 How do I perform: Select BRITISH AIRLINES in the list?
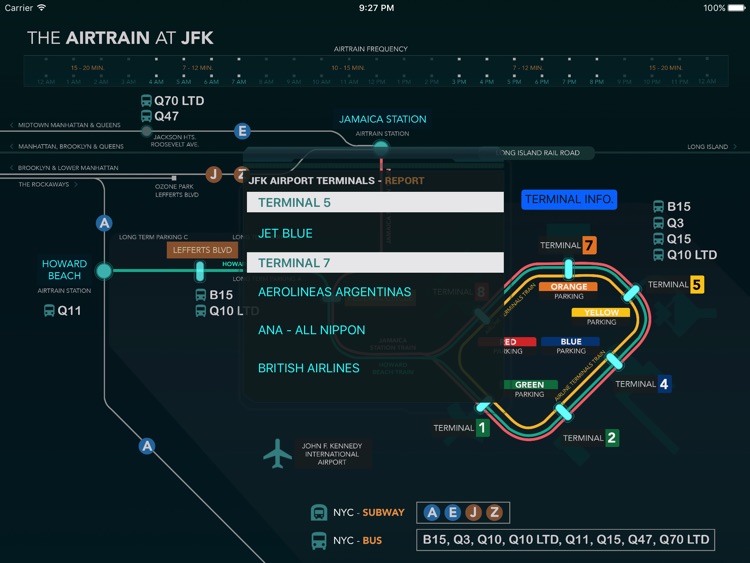[x=309, y=368]
